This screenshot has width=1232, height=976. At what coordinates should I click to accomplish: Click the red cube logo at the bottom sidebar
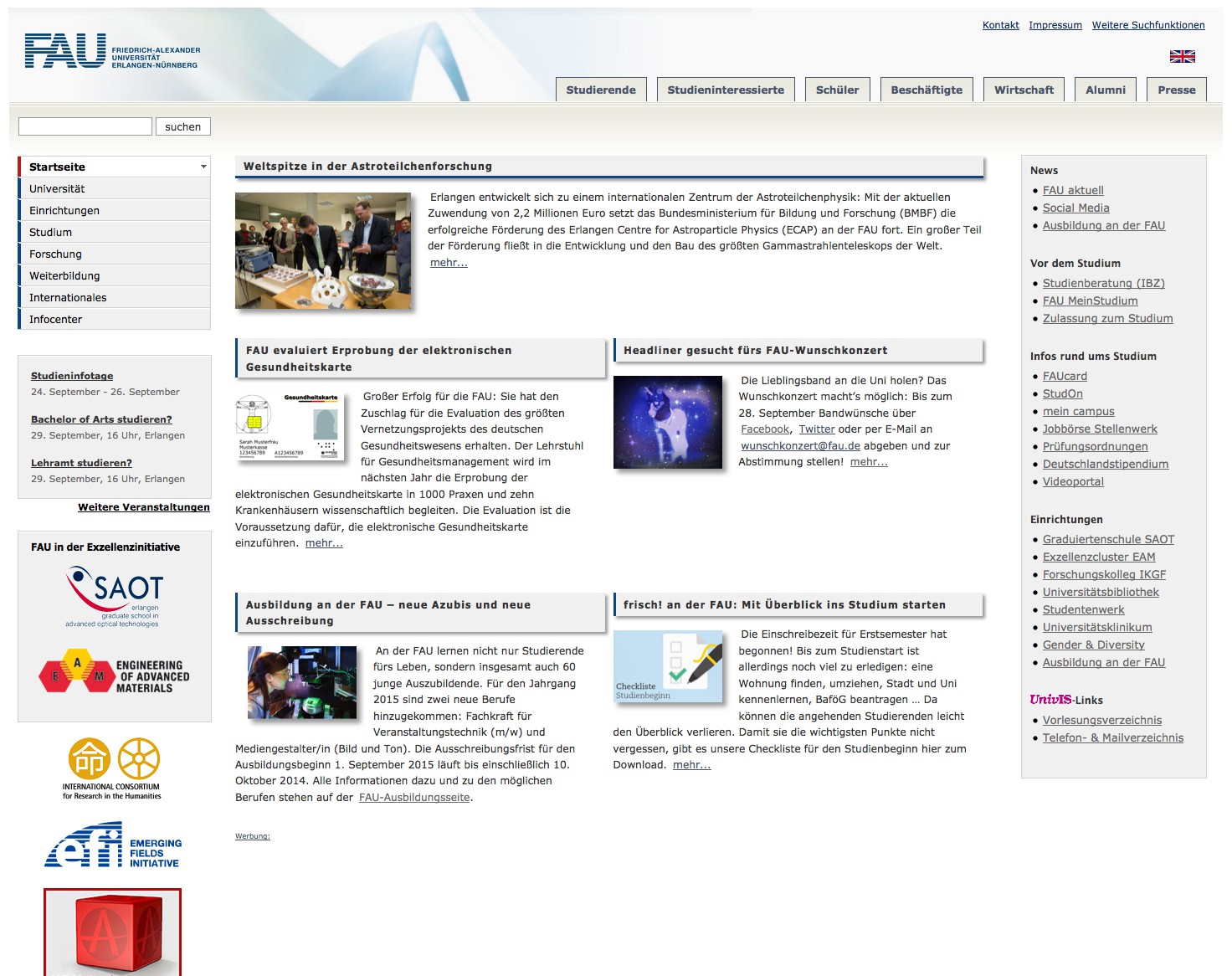(x=113, y=933)
